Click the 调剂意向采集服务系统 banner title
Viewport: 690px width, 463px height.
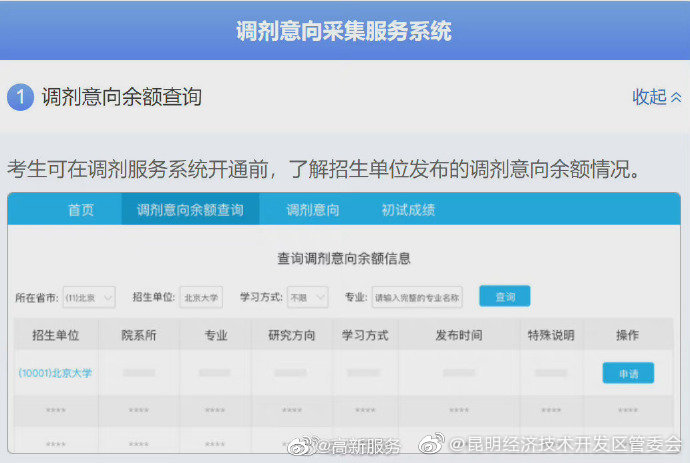344,31
